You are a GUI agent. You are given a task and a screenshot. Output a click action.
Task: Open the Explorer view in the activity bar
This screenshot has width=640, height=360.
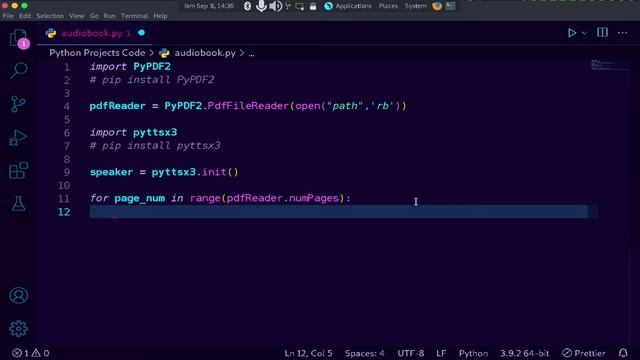pyautogui.click(x=18, y=38)
